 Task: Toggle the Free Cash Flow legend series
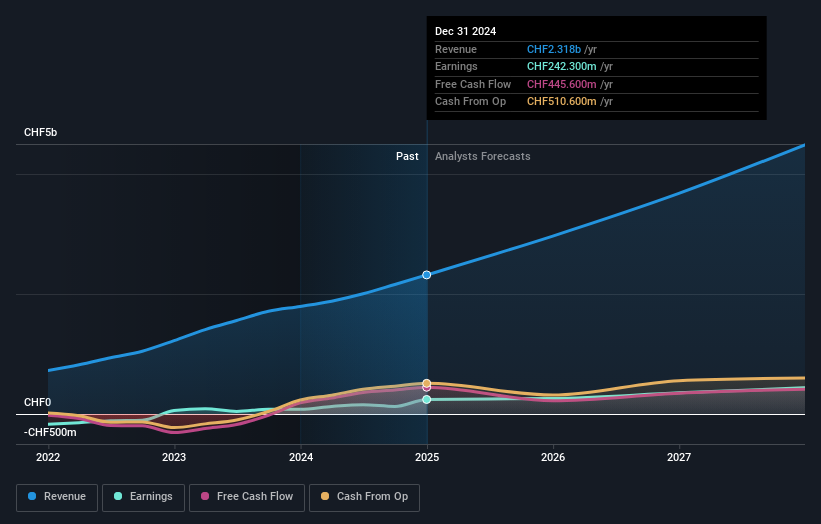pos(247,497)
